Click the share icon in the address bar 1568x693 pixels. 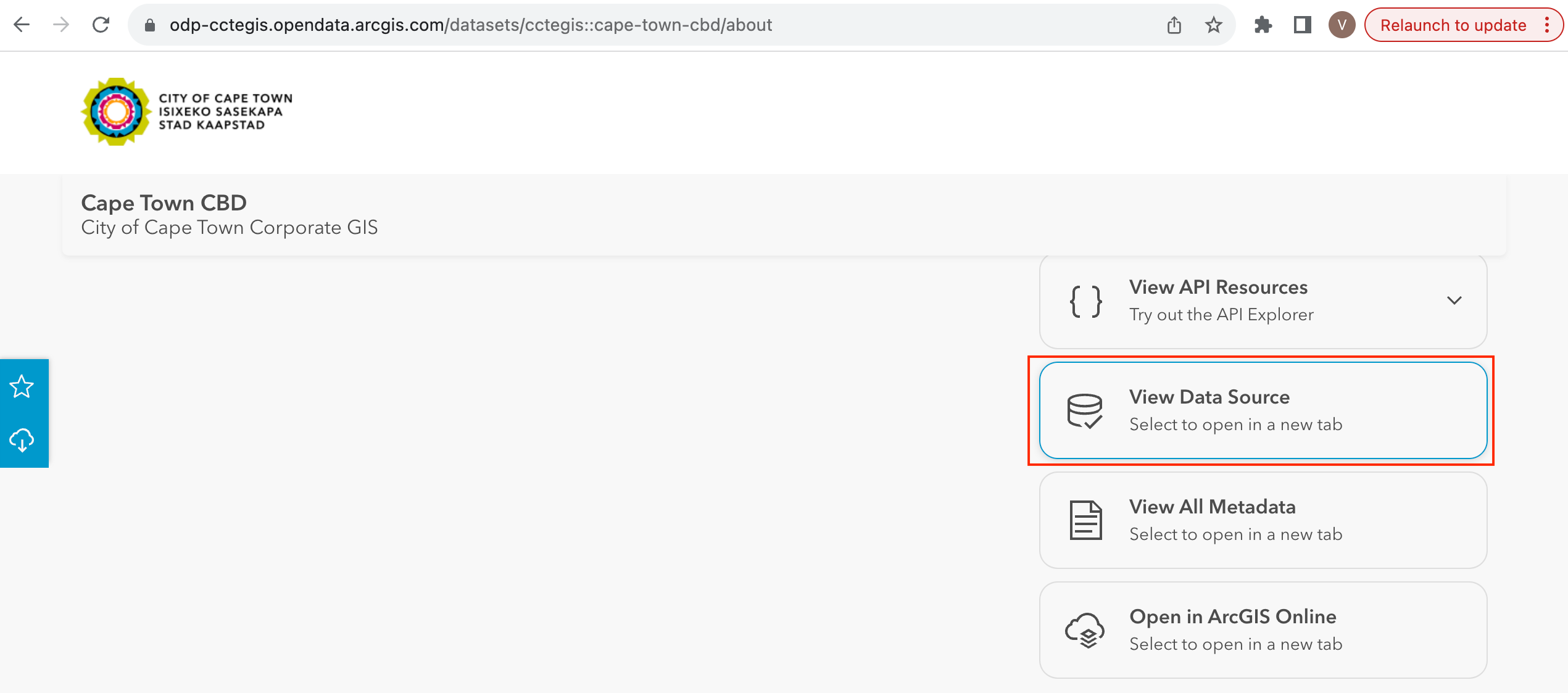[1174, 25]
